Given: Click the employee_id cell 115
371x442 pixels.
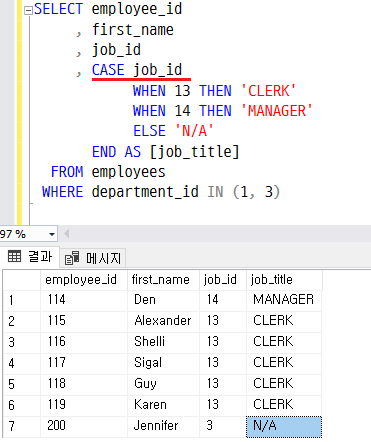Looking at the screenshot, I should (x=84, y=321).
